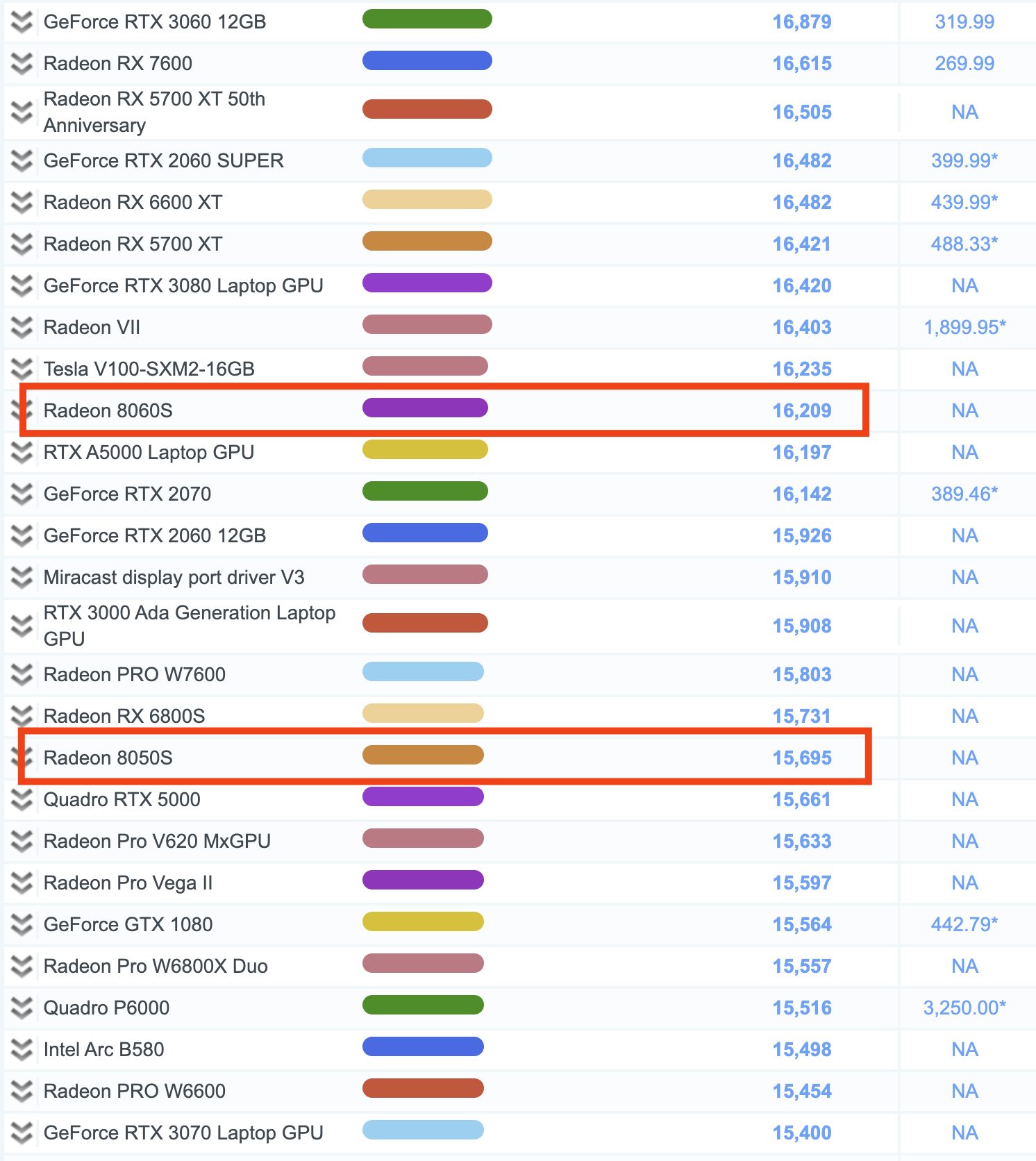
Task: Open the Radeon 8050S GPU page
Action: tap(108, 758)
